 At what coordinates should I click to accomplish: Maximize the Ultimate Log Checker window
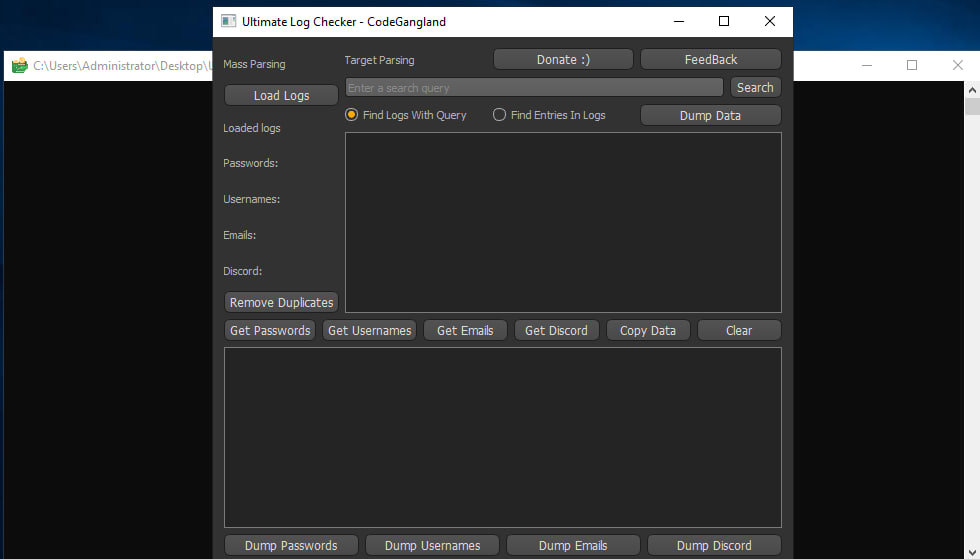(x=724, y=21)
